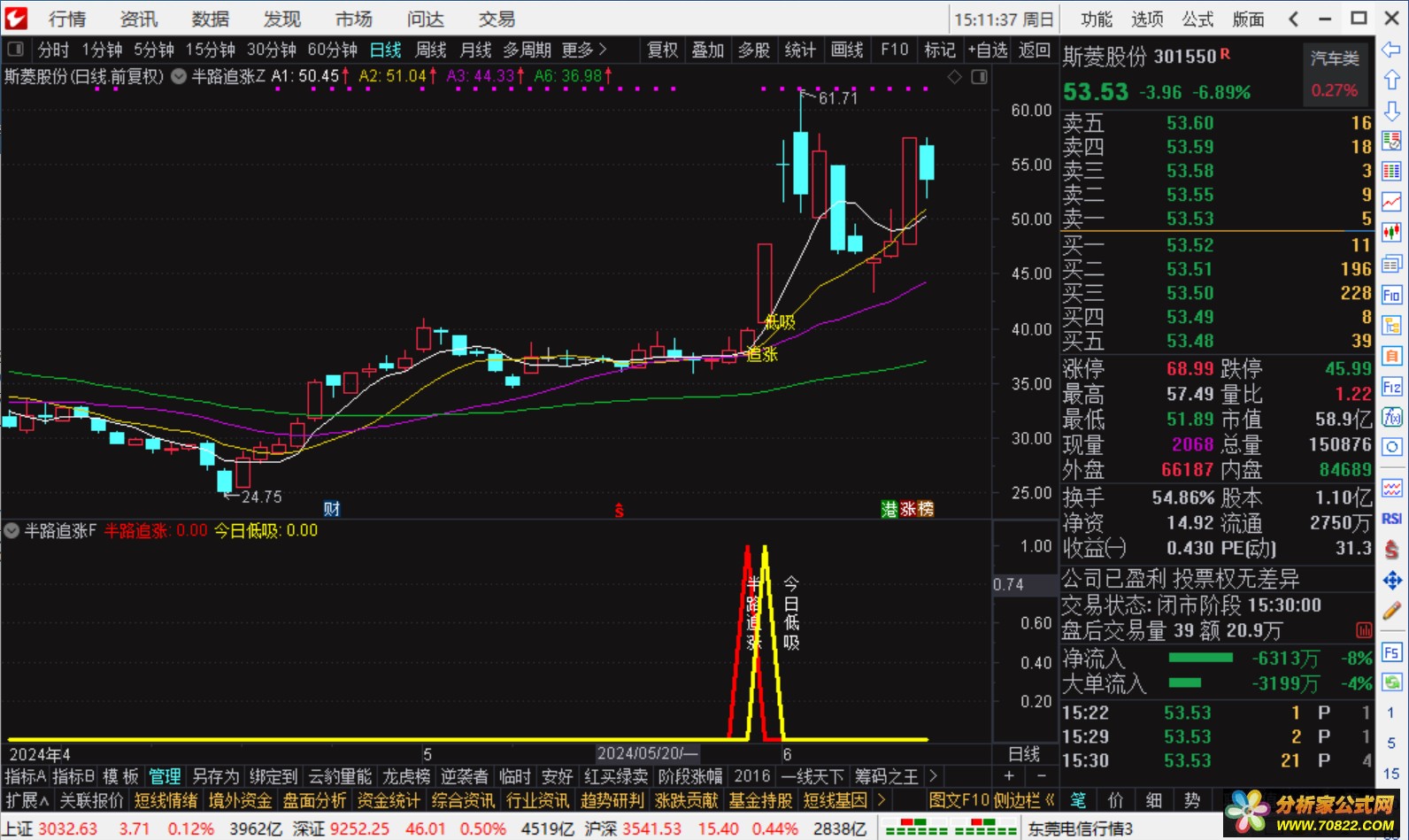
Task: Select the 笔 tick tab
Action: click(x=1078, y=800)
